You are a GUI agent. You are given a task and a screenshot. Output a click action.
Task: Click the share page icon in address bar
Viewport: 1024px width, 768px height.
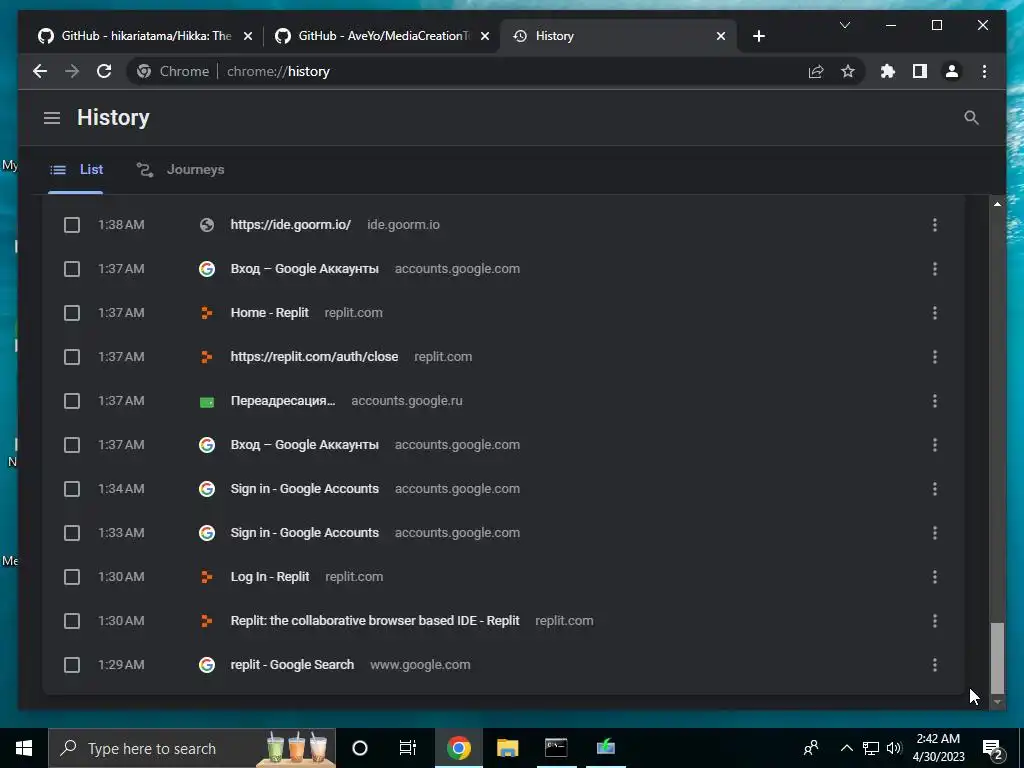816,71
